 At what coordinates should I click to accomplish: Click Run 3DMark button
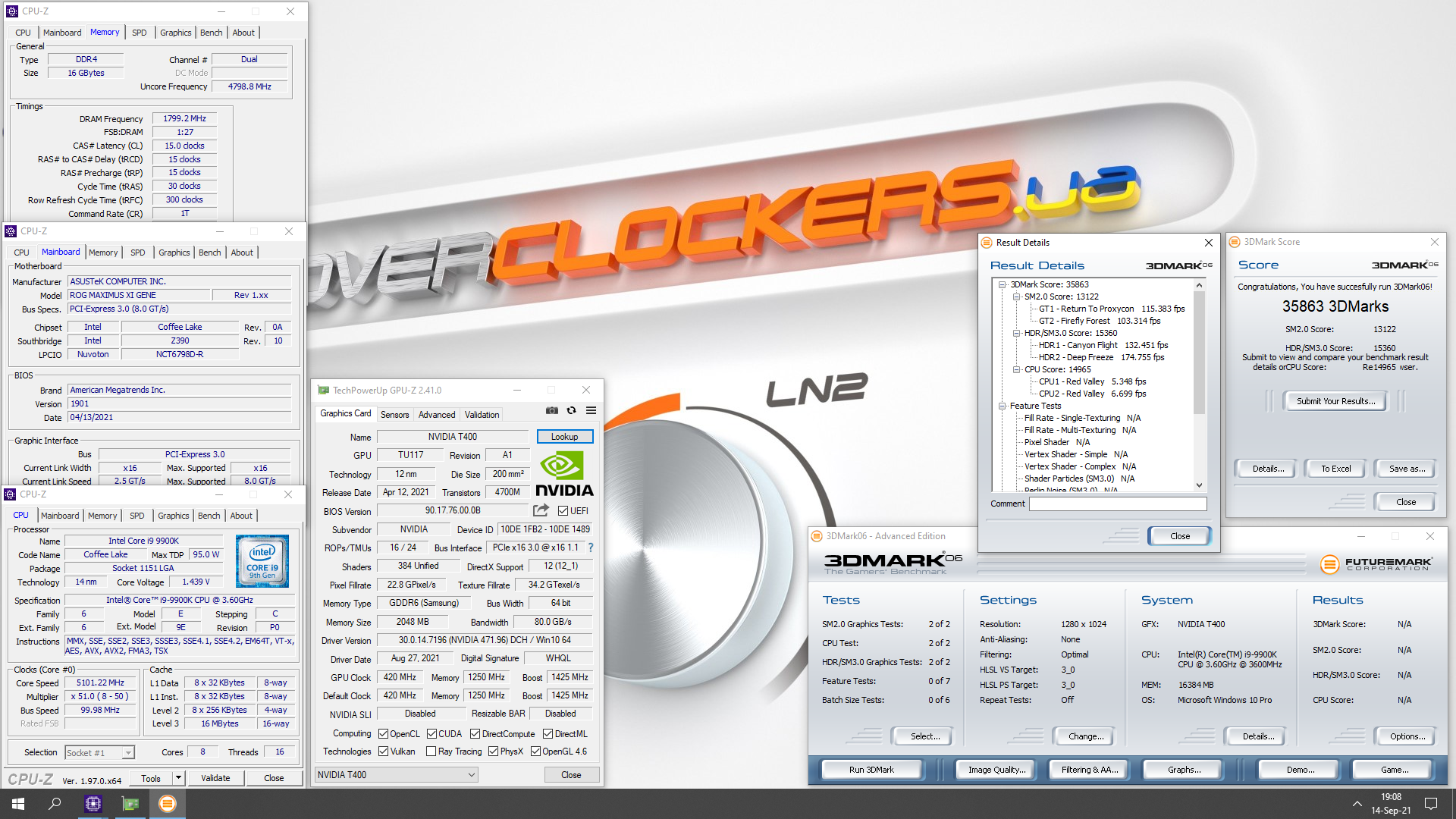click(871, 770)
